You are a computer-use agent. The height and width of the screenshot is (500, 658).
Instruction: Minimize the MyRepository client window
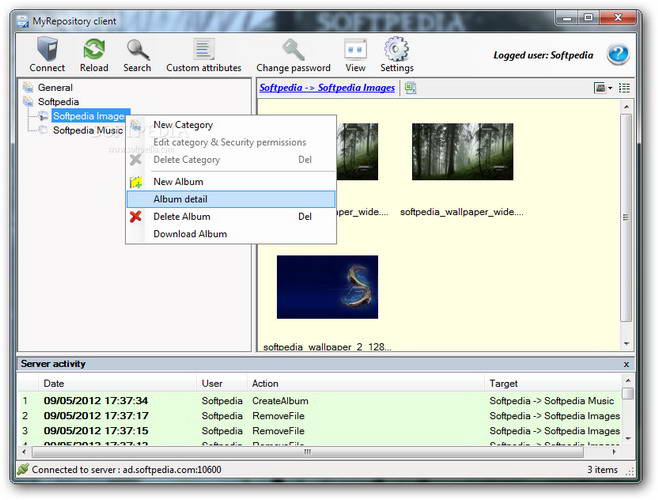(x=567, y=18)
